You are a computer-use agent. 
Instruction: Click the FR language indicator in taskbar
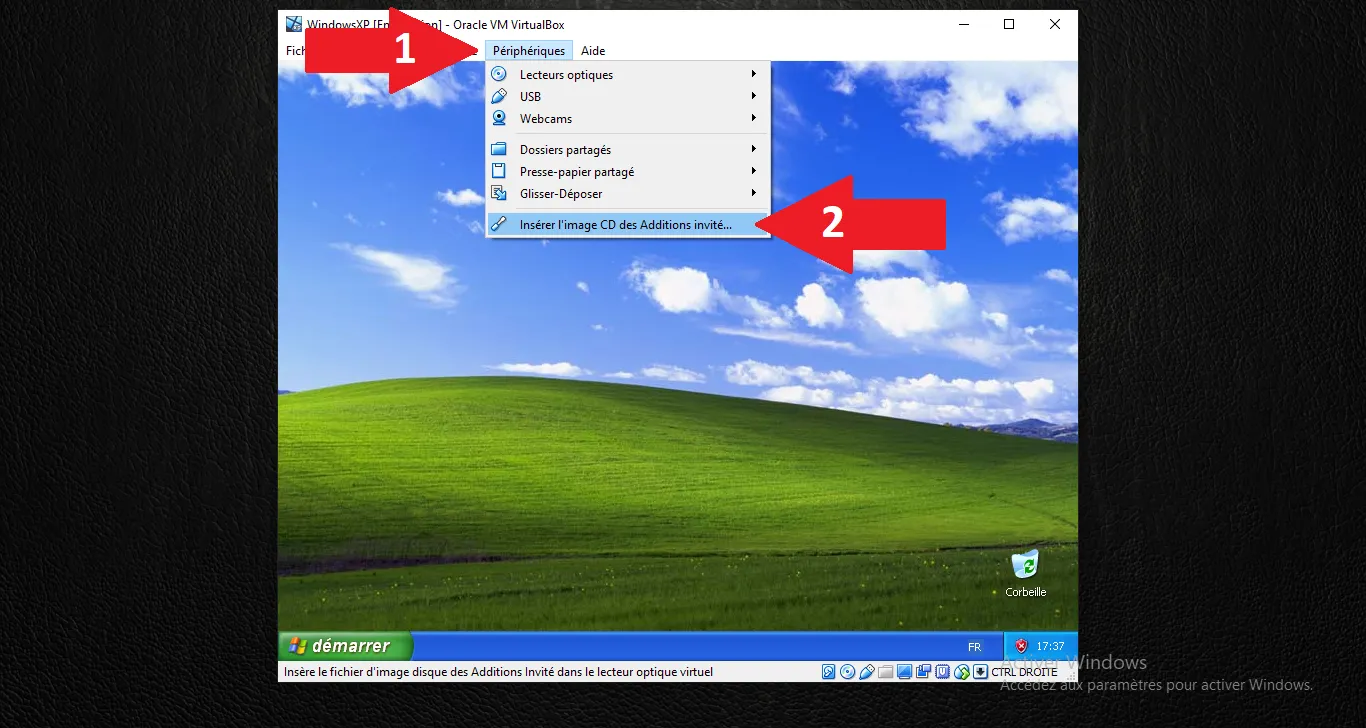click(974, 647)
